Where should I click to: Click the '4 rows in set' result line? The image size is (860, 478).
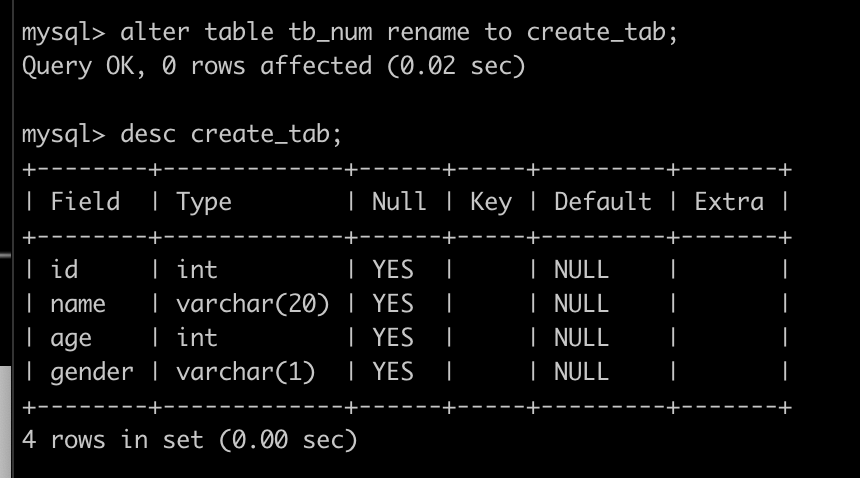[190, 440]
